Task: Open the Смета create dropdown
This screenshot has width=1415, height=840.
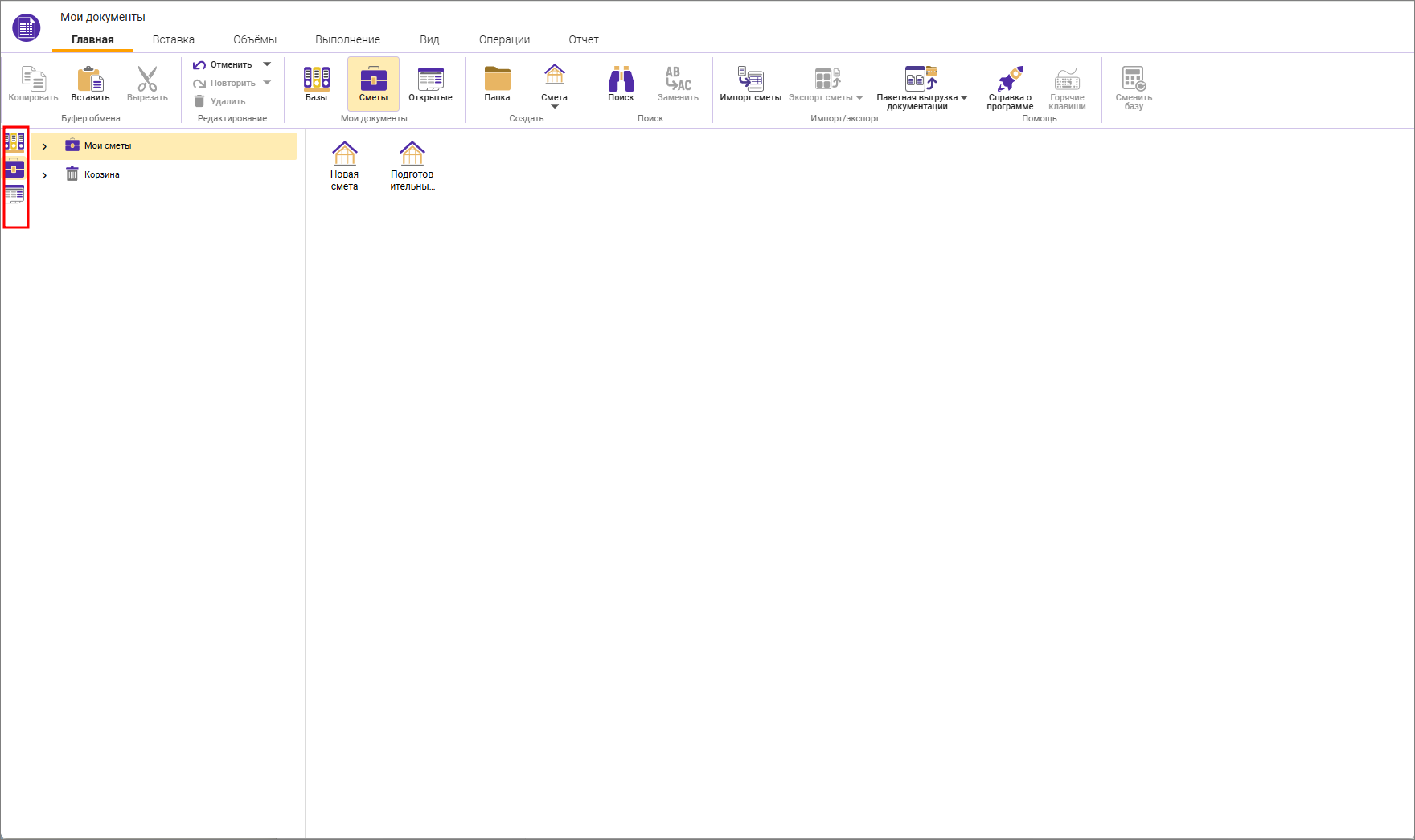Action: pyautogui.click(x=554, y=106)
